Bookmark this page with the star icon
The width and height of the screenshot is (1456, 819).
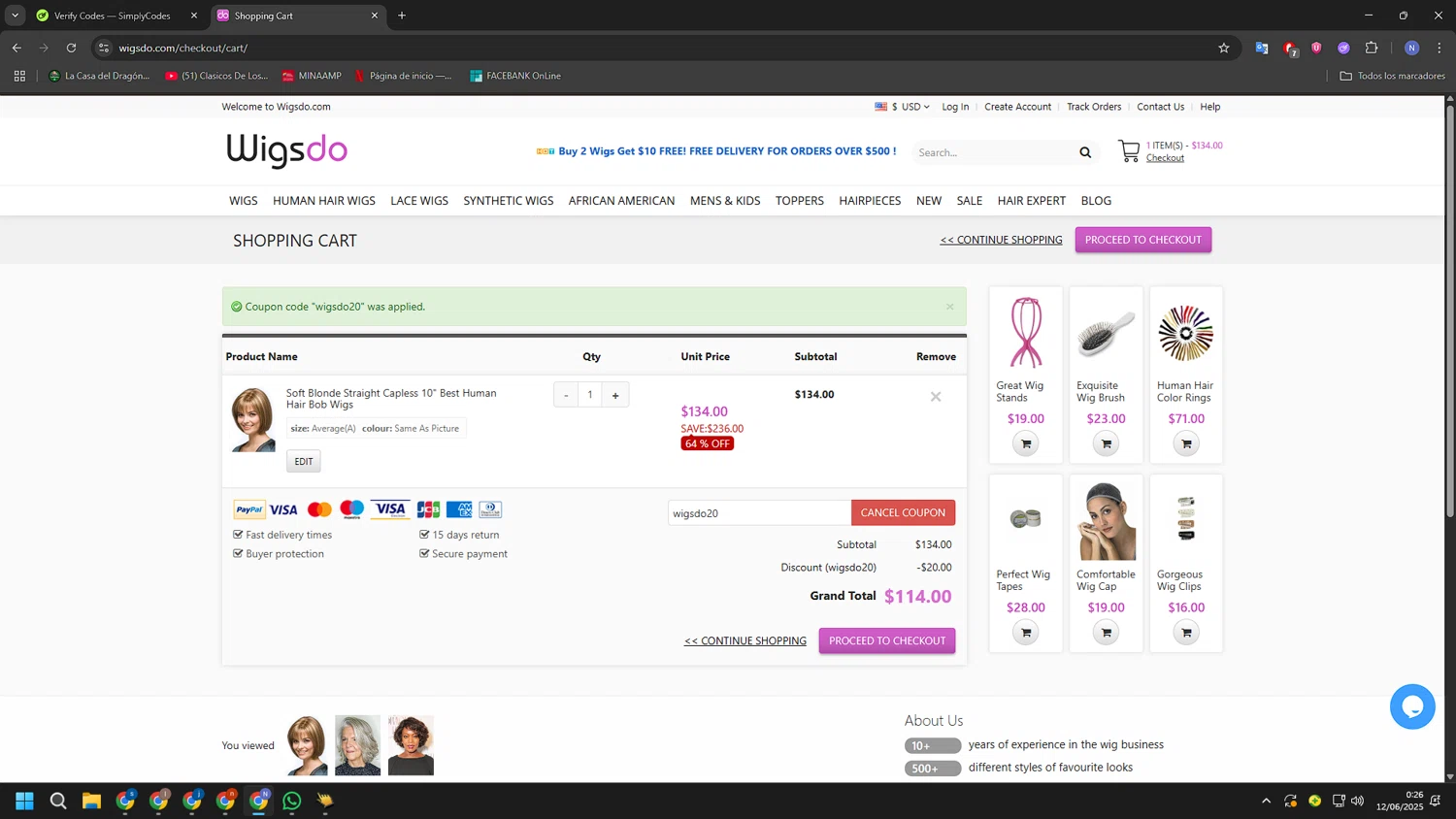1223,48
